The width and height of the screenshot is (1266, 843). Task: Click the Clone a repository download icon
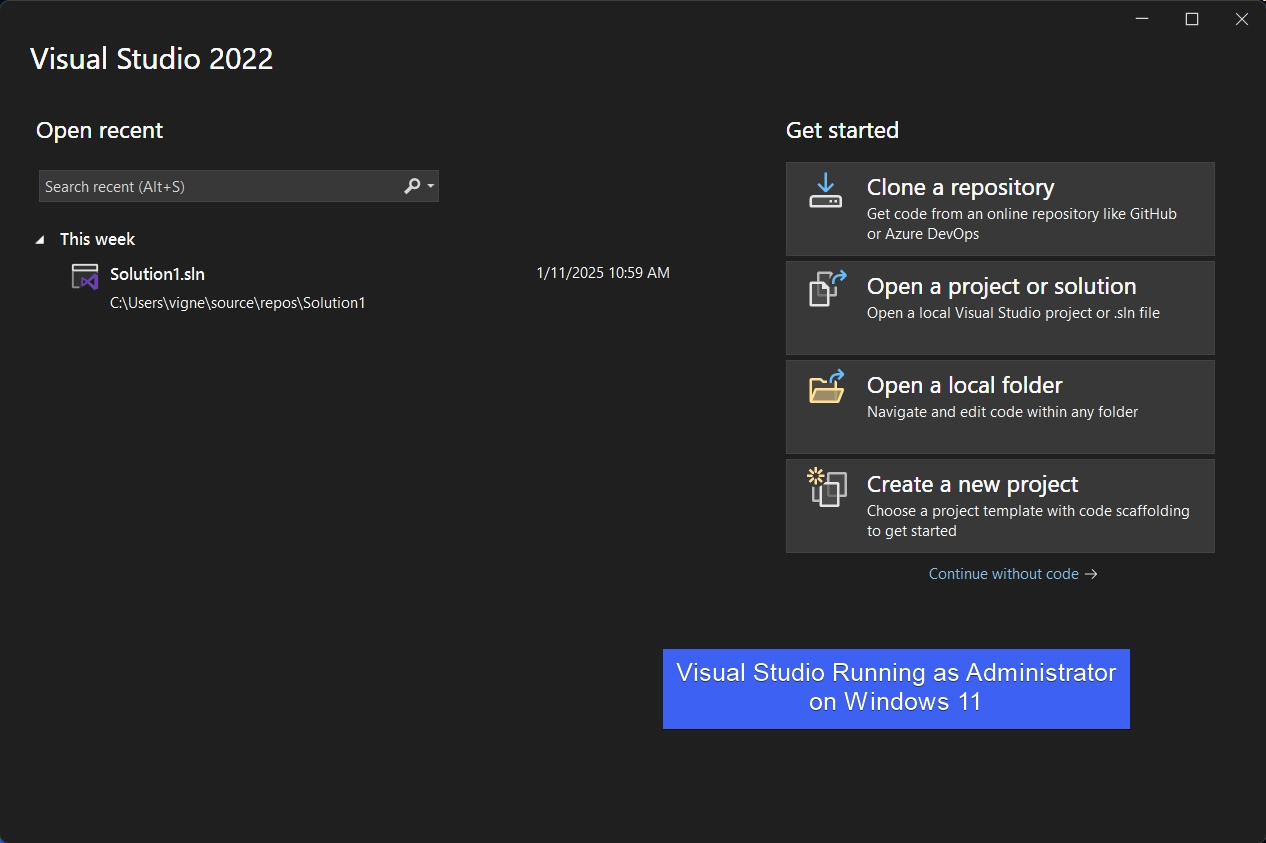(825, 190)
